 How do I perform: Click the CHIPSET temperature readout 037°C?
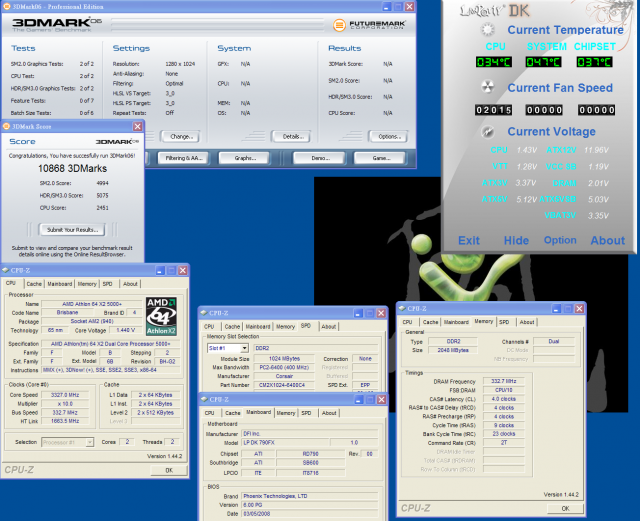pyautogui.click(x=594, y=62)
